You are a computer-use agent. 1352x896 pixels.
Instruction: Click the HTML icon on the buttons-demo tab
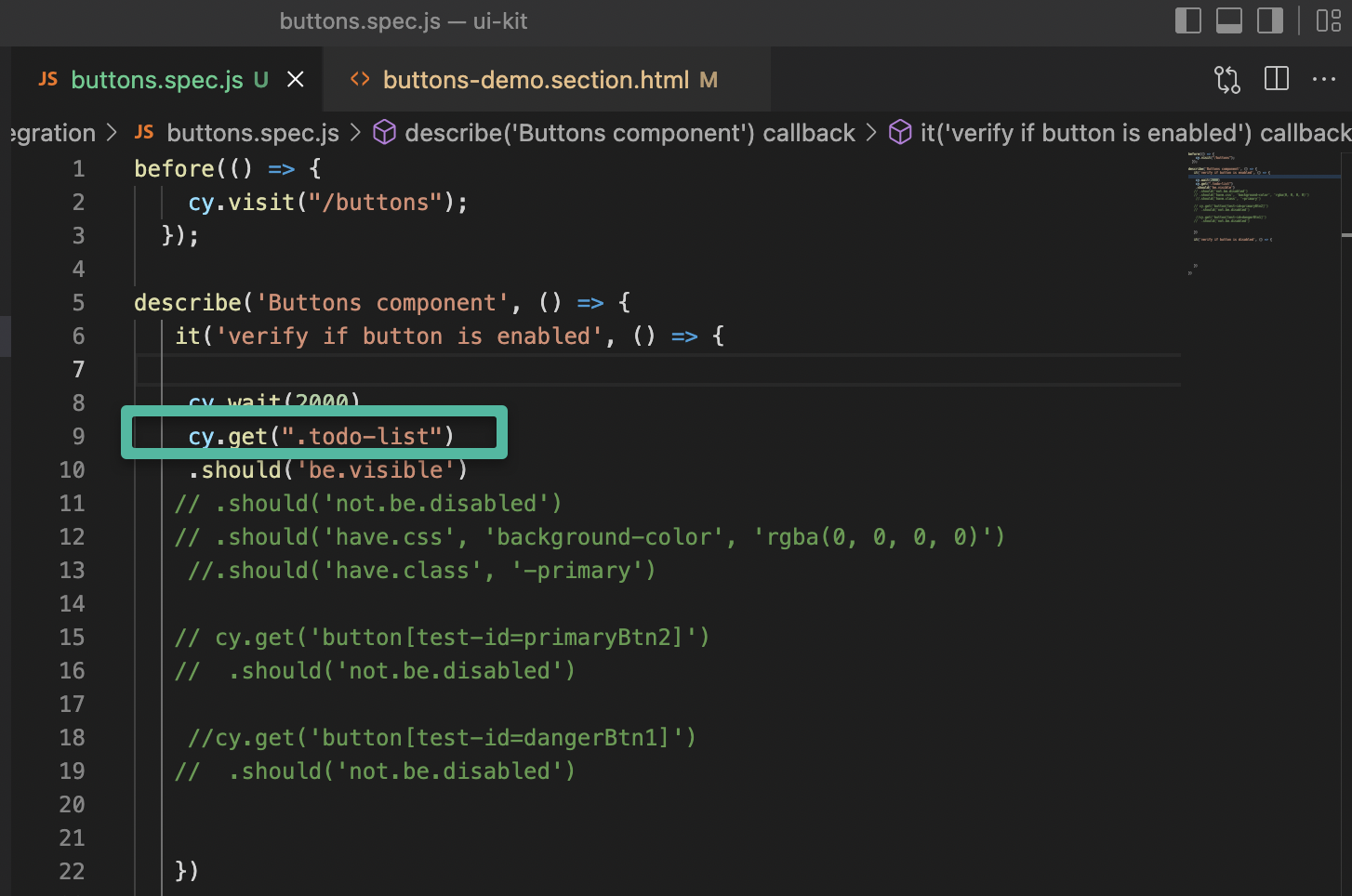coord(360,80)
